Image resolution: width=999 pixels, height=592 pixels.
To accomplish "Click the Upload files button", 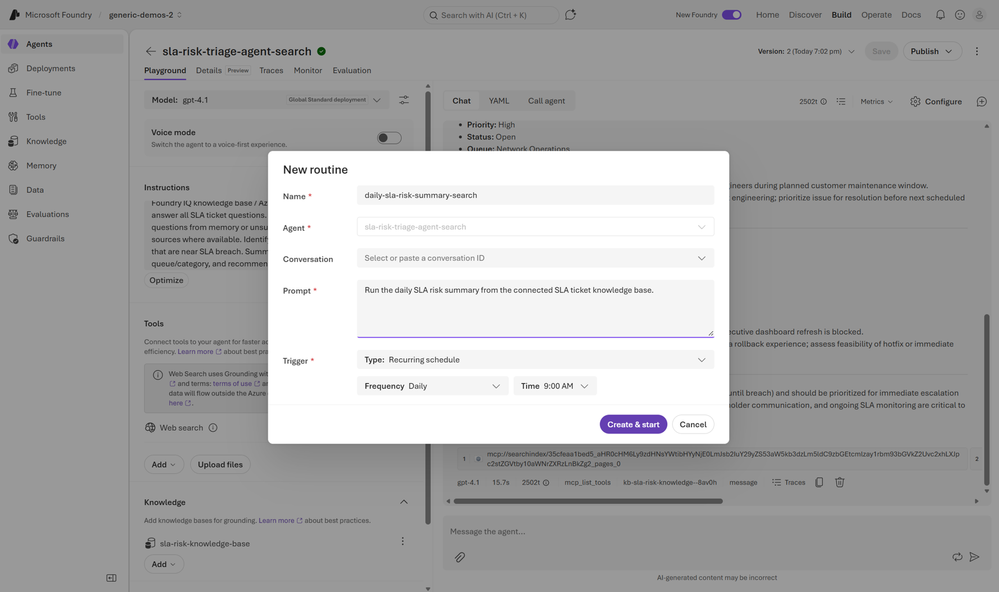I will (220, 465).
